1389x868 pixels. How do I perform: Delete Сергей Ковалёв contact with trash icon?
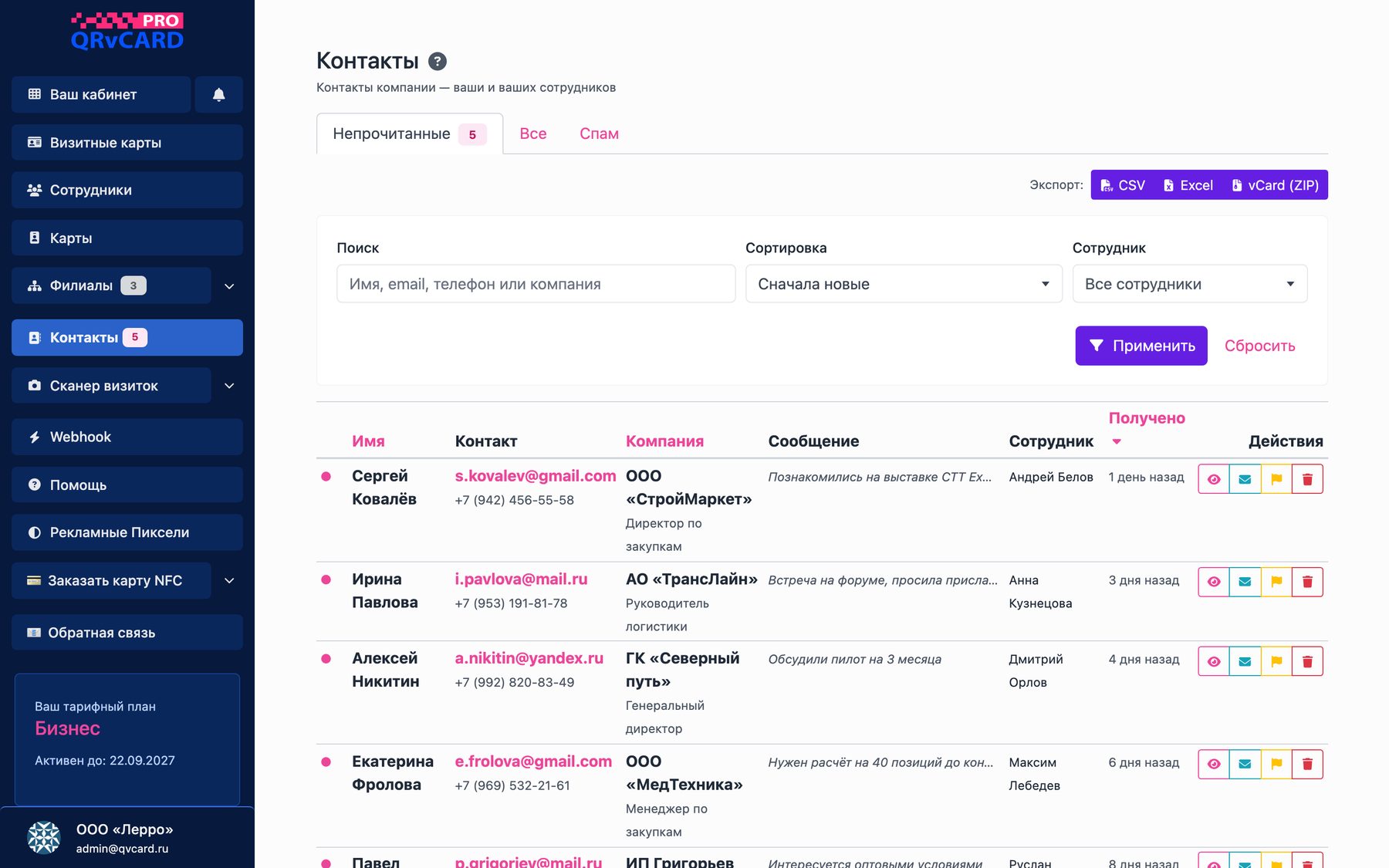tap(1307, 479)
